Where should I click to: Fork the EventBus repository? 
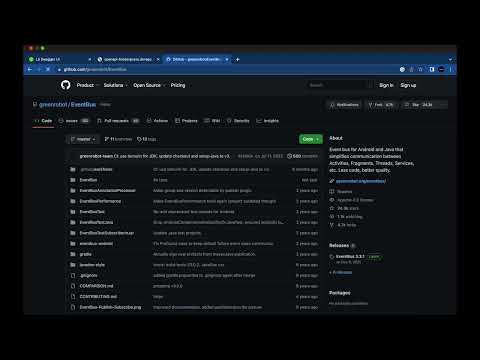coord(381,105)
